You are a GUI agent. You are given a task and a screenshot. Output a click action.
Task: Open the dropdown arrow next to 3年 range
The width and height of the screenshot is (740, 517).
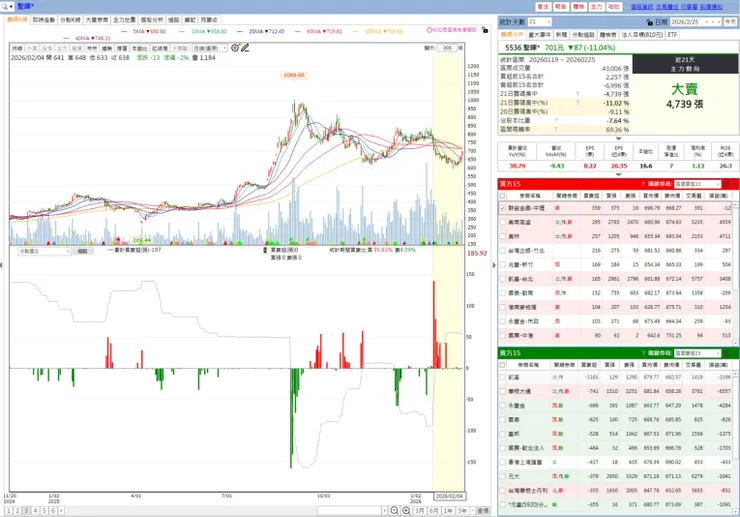pos(472,511)
